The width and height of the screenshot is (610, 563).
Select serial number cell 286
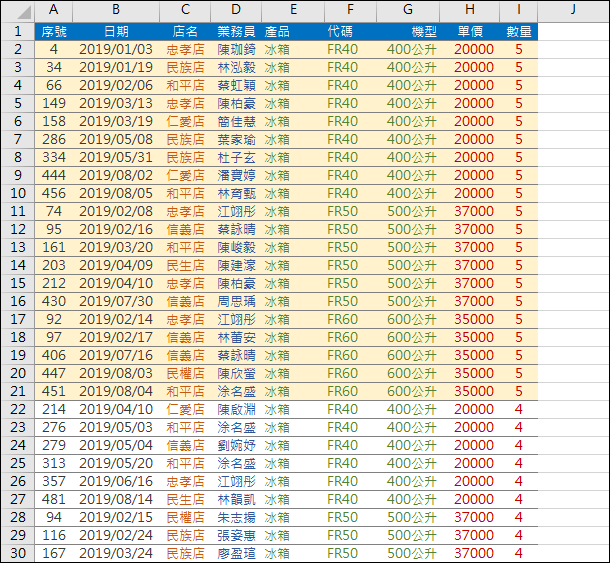[x=54, y=139]
